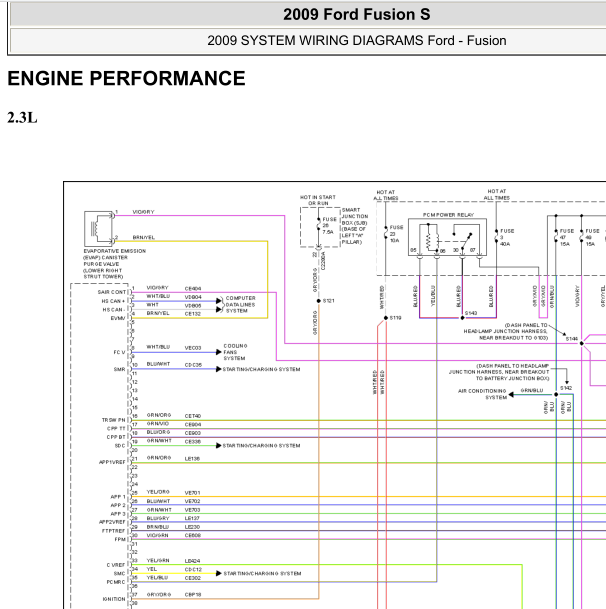Click 'STARTING/CHARGING SYSTEM' on the BLU/WHT SMR wire
Screen dimensions: 606x609
[261, 369]
